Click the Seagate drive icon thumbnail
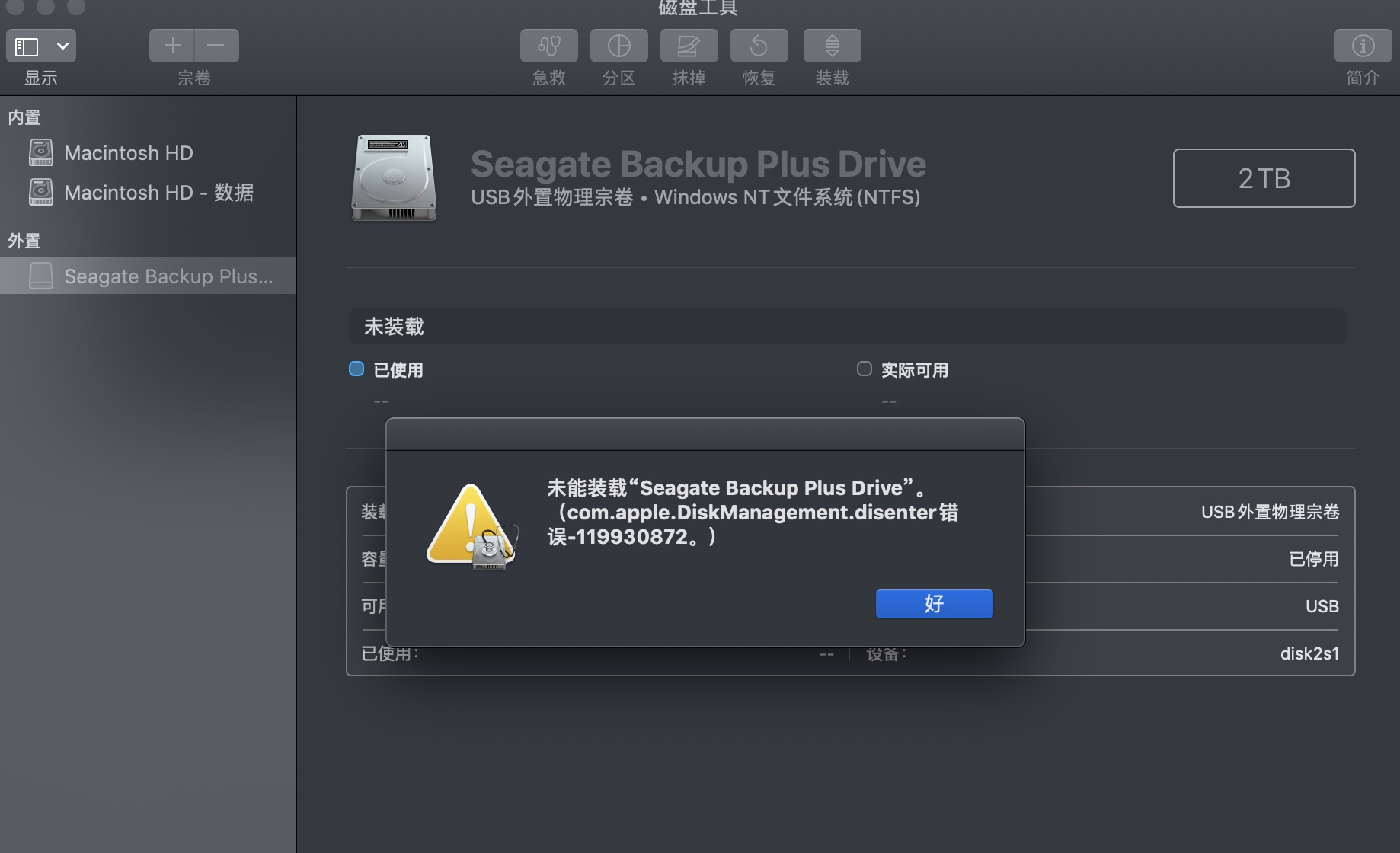This screenshot has height=853, width=1400. 394,177
